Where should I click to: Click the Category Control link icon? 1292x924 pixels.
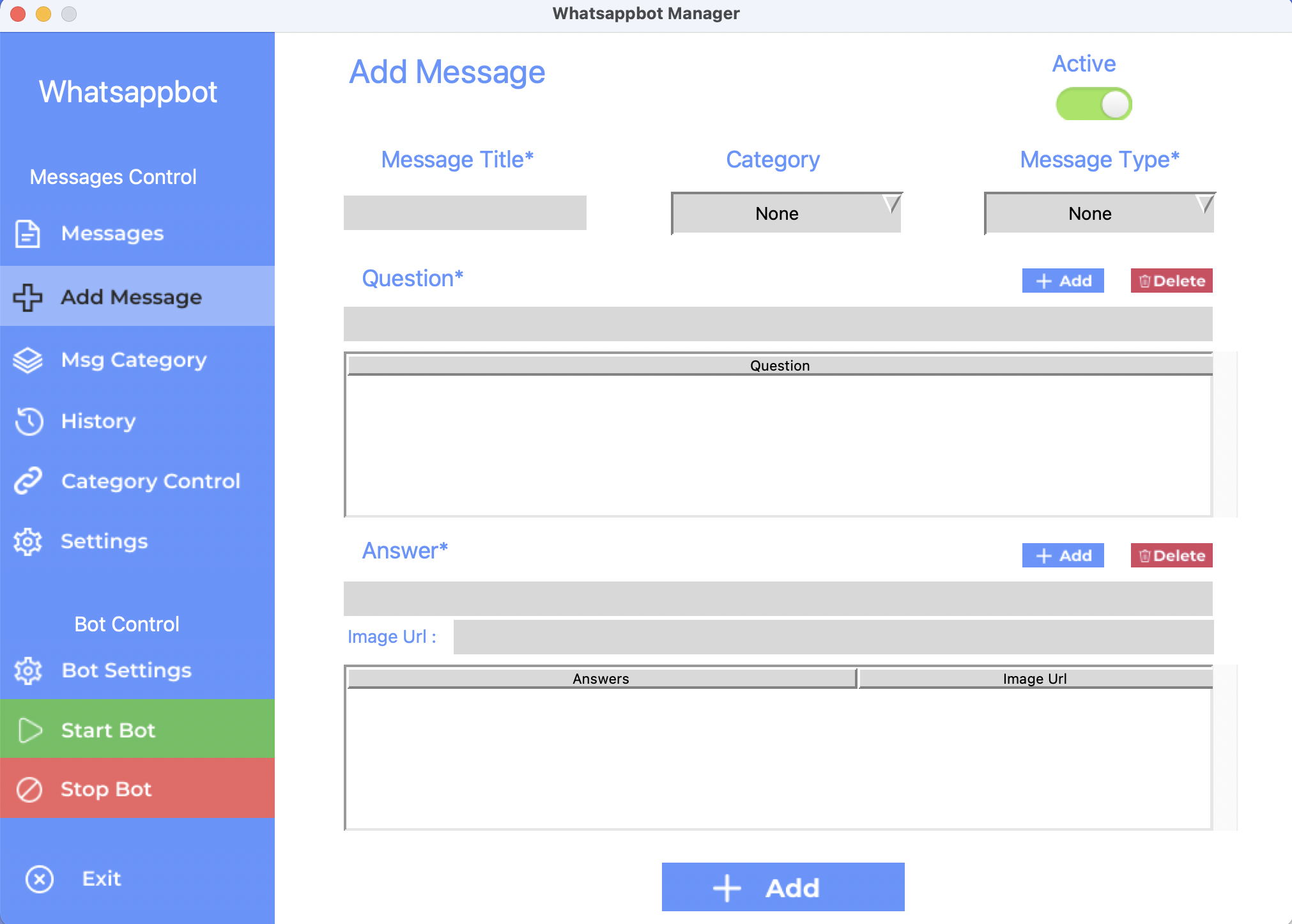point(28,481)
